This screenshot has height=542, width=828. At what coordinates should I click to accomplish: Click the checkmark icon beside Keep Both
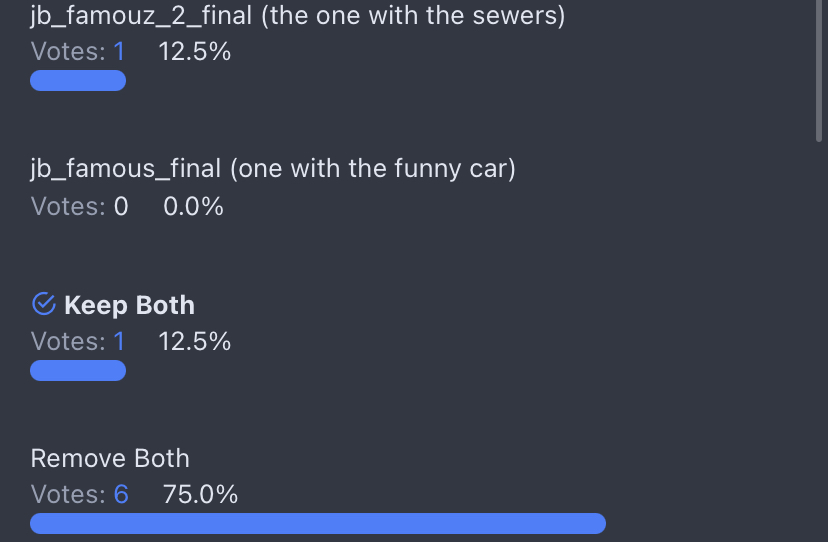point(43,304)
